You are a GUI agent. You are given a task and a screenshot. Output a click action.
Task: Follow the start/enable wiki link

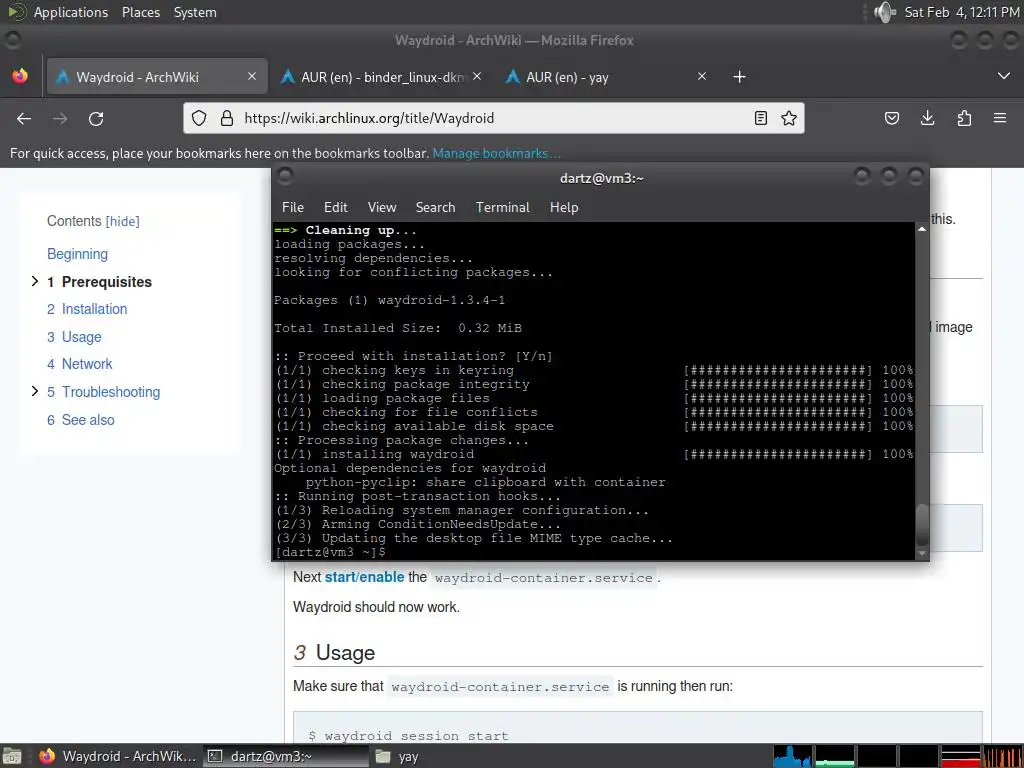pos(364,577)
